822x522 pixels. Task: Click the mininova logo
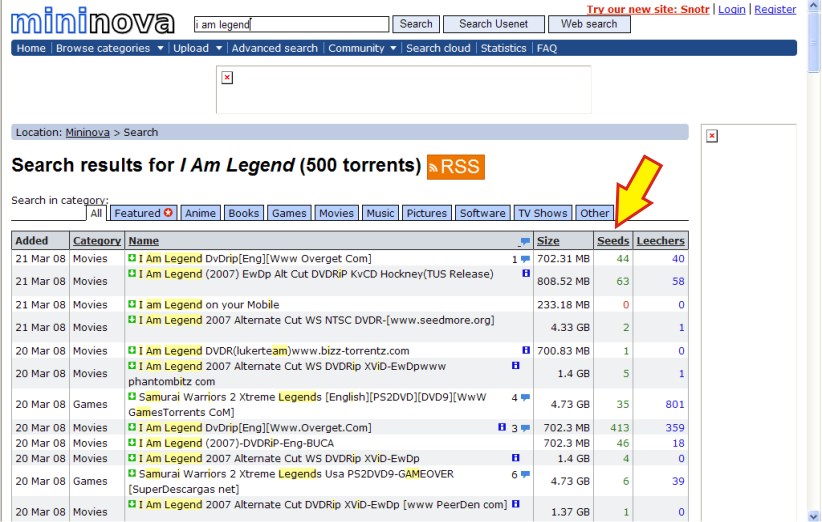click(x=93, y=21)
